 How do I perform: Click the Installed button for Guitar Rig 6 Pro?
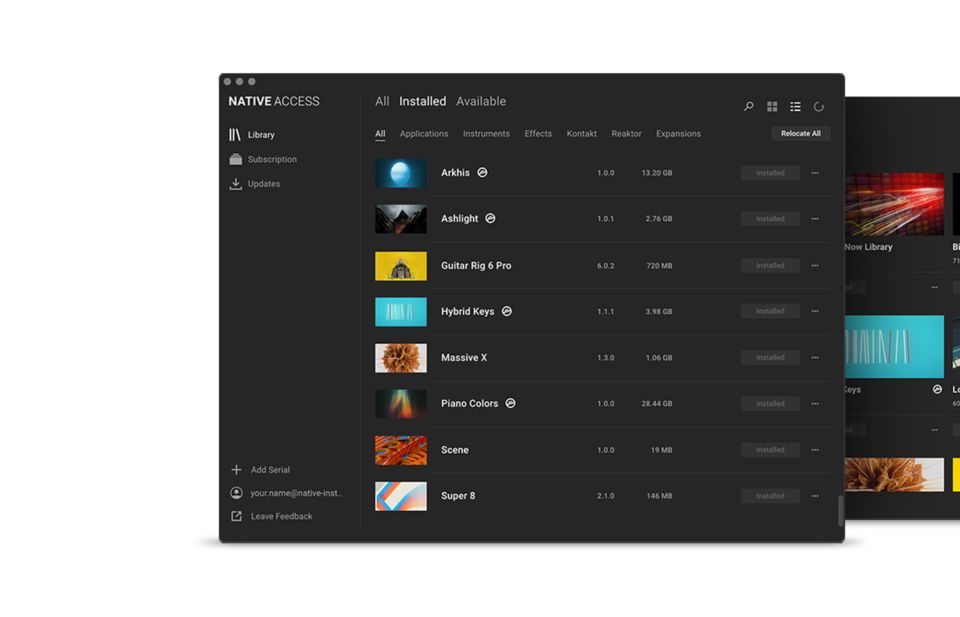coord(770,266)
